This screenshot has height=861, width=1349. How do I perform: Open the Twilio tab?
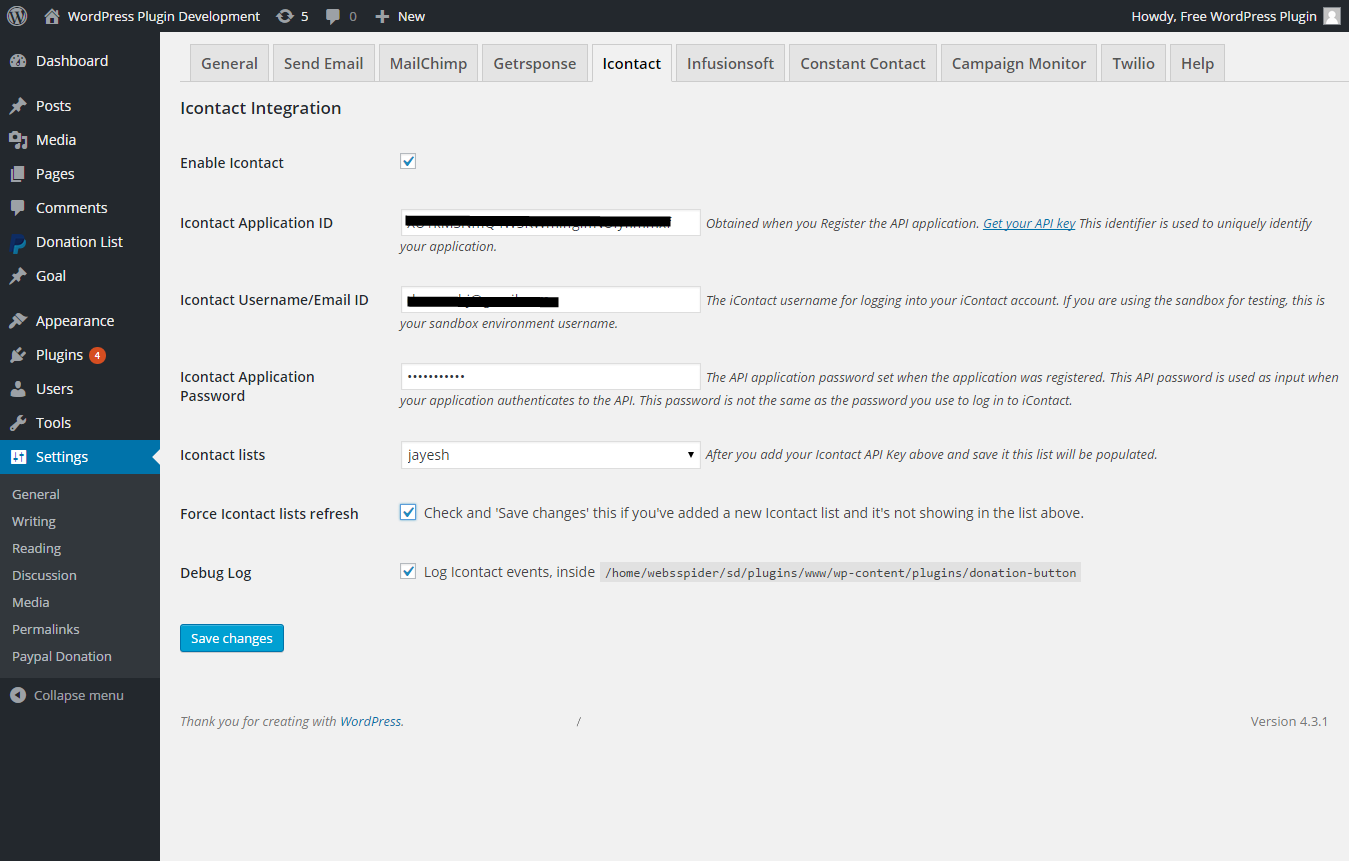coord(1133,63)
